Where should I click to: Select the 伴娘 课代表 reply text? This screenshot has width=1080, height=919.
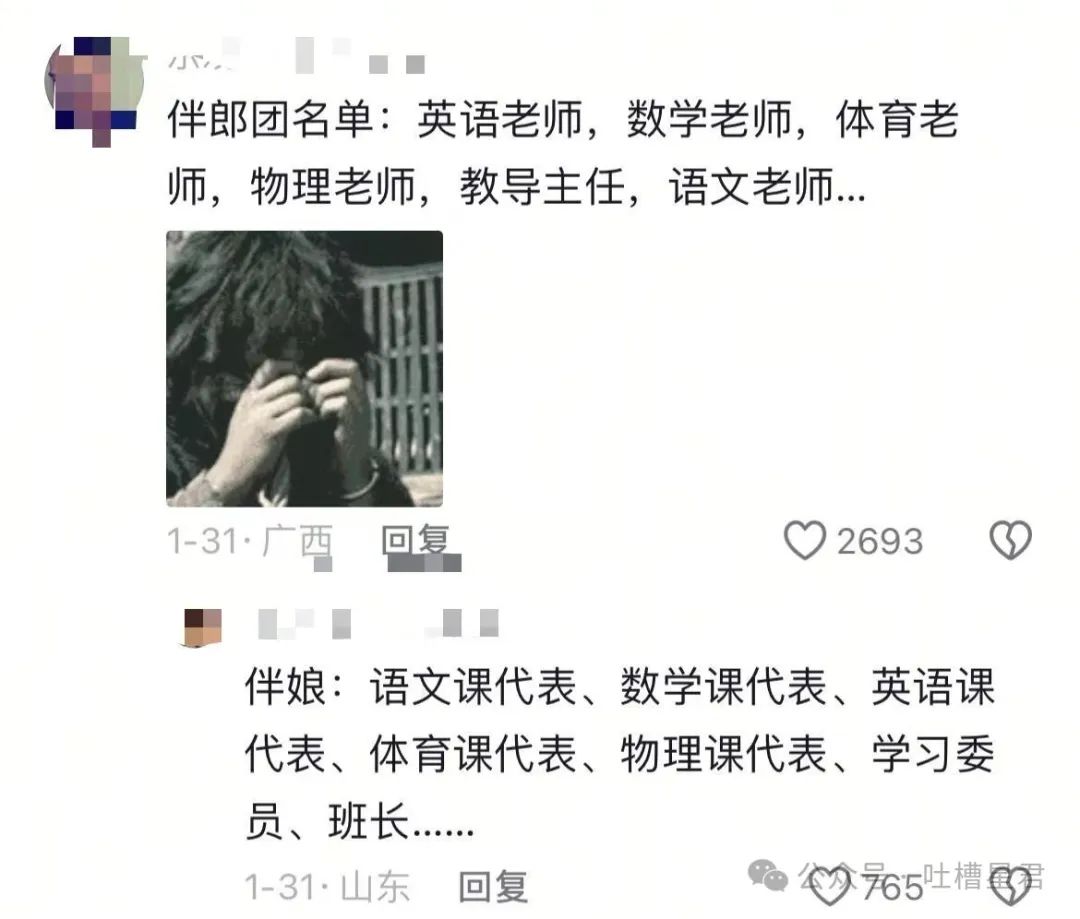(x=620, y=754)
